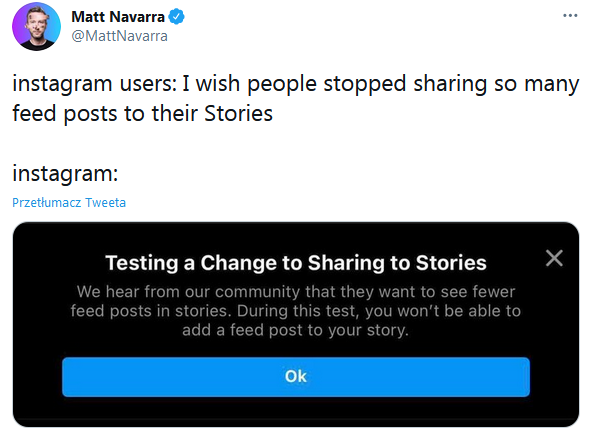
Task: Click the word "many" ending the first line
Action: (552, 84)
